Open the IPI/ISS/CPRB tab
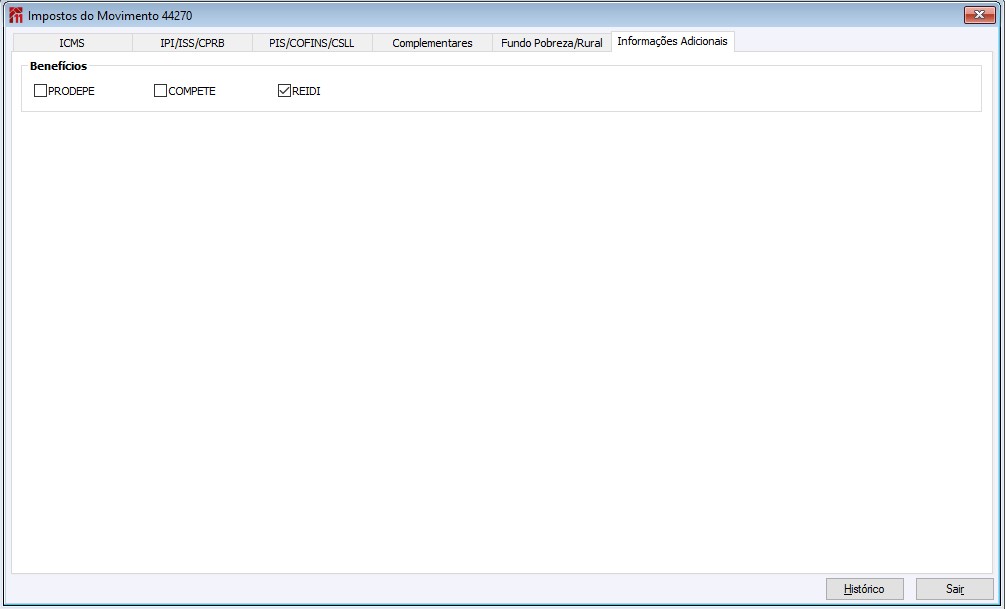The width and height of the screenshot is (1005, 609). [x=192, y=43]
